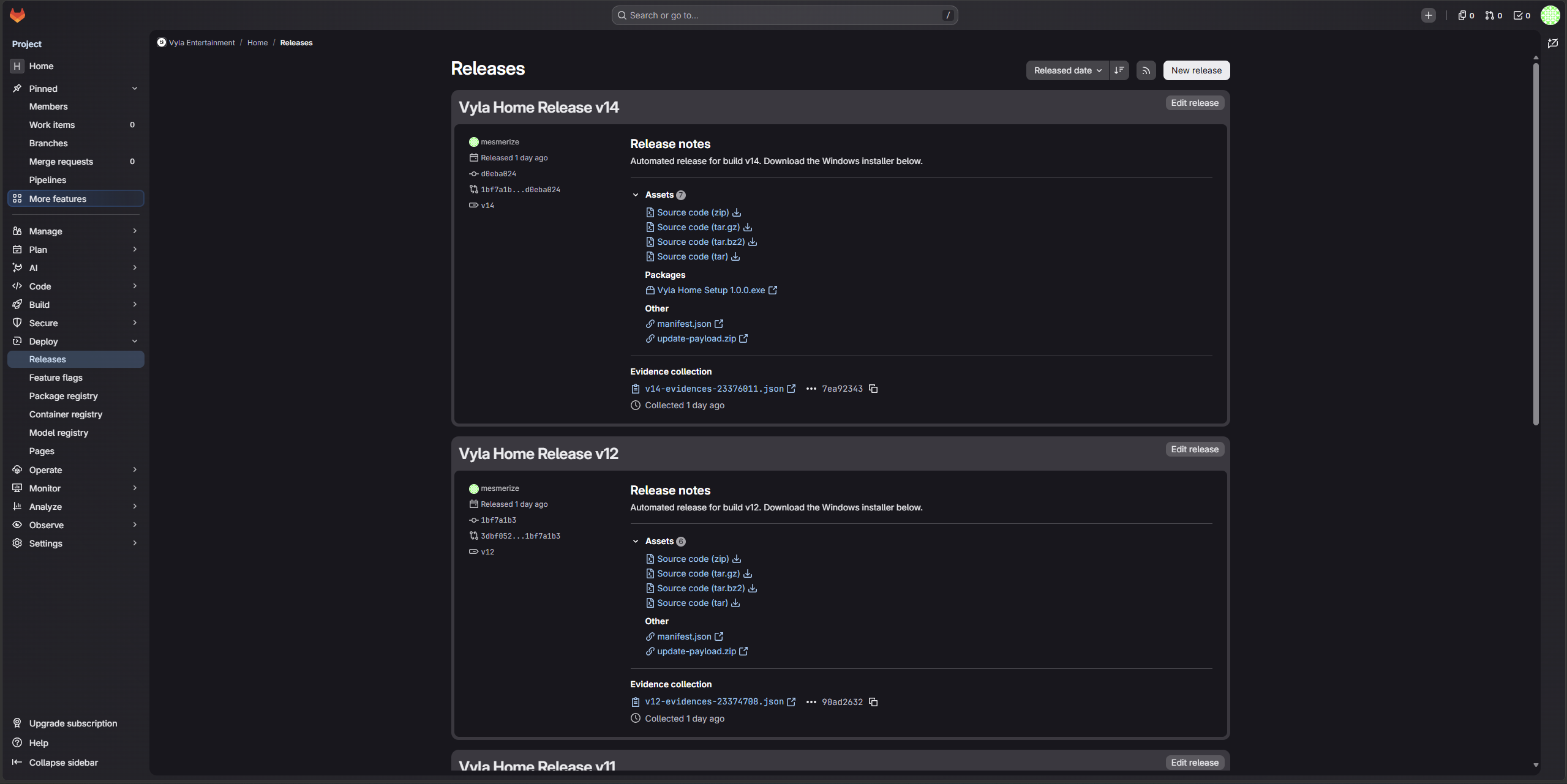Download v12 Source code (tar.bz2) icon
1567x784 pixels.
click(x=753, y=588)
